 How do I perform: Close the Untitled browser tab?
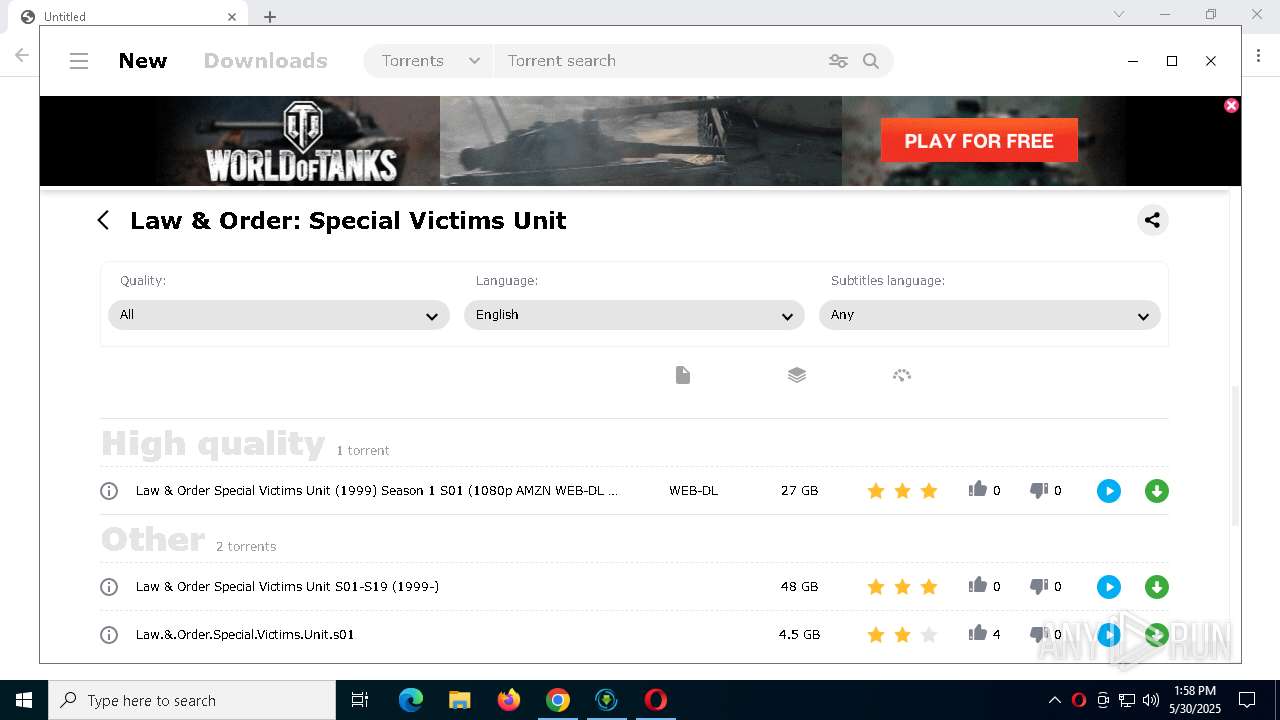(x=232, y=16)
